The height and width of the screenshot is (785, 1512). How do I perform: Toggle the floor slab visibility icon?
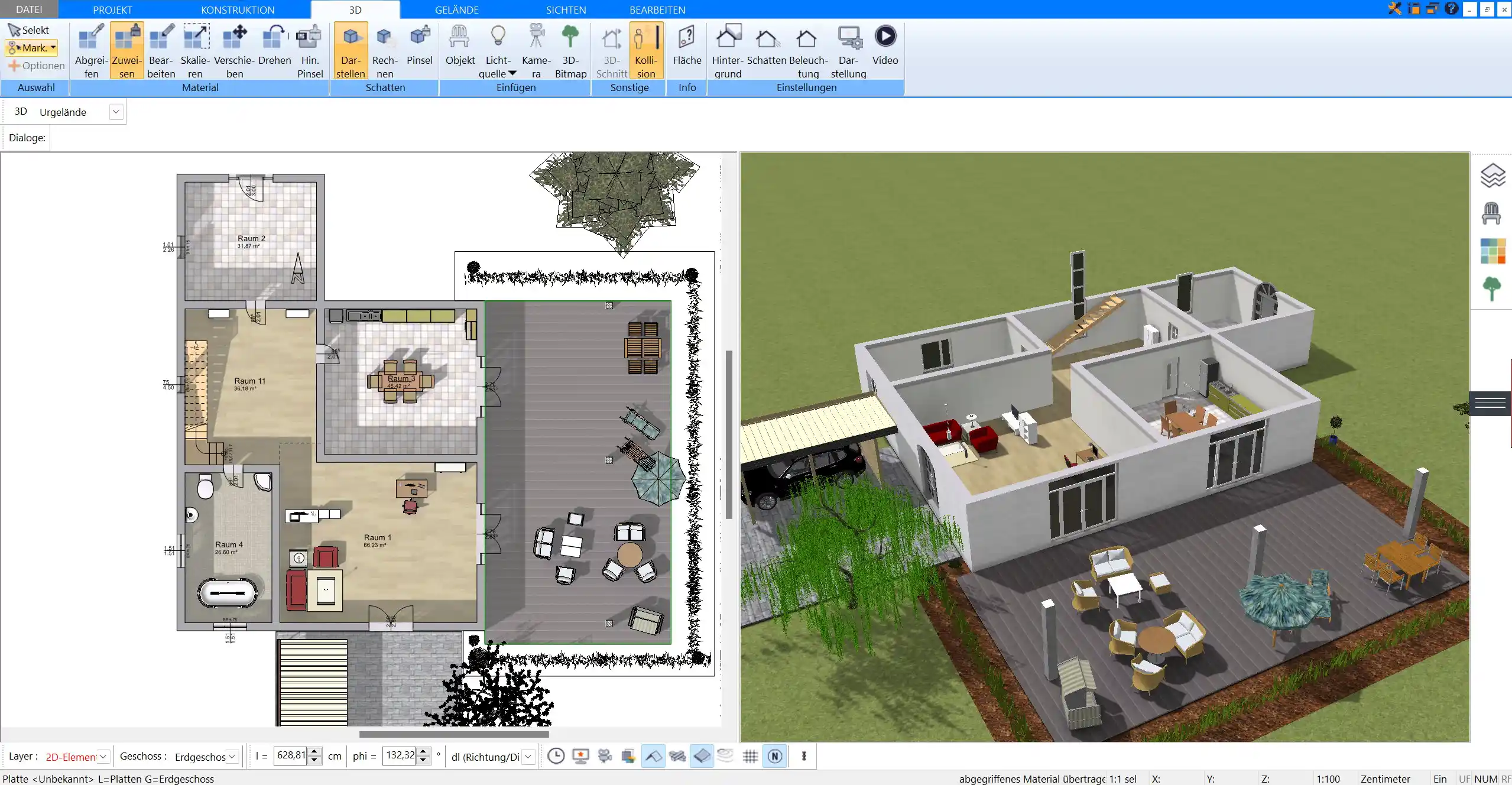point(702,756)
